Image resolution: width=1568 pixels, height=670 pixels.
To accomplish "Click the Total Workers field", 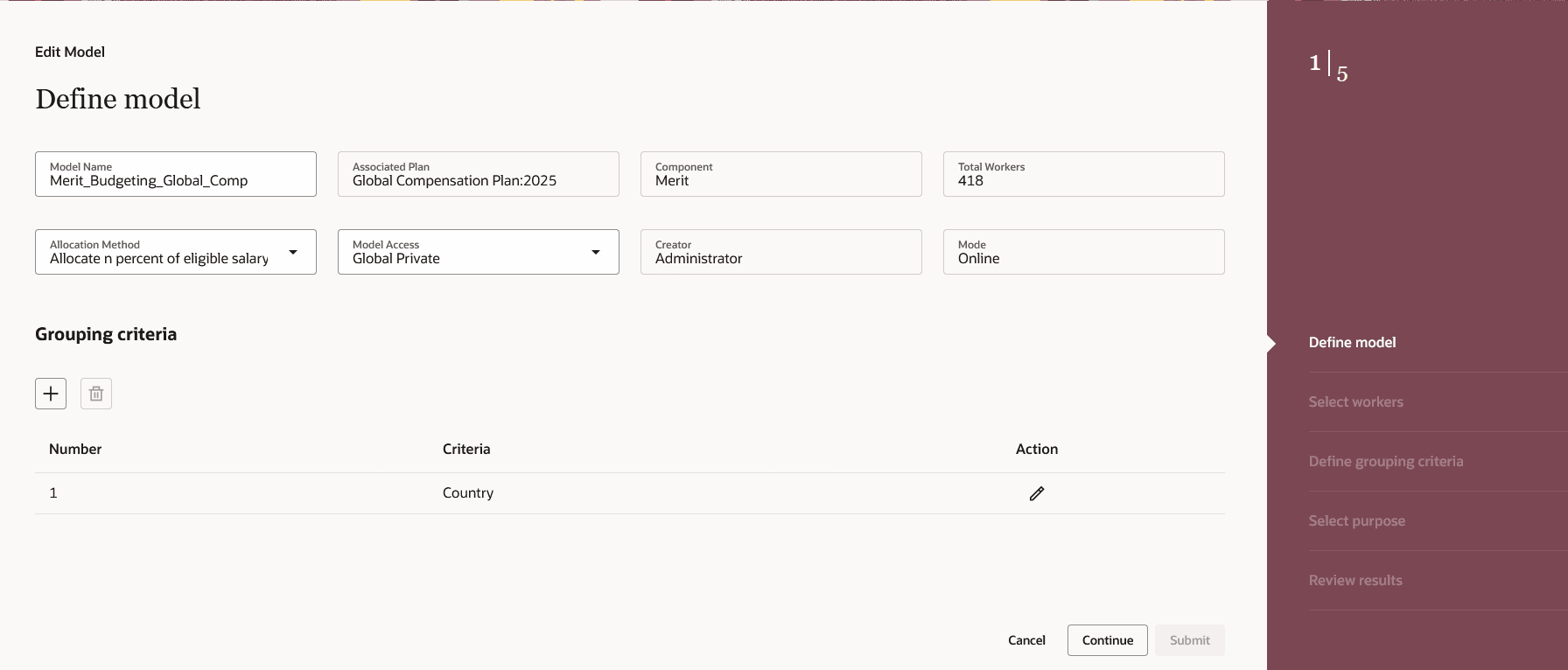I will [1083, 174].
